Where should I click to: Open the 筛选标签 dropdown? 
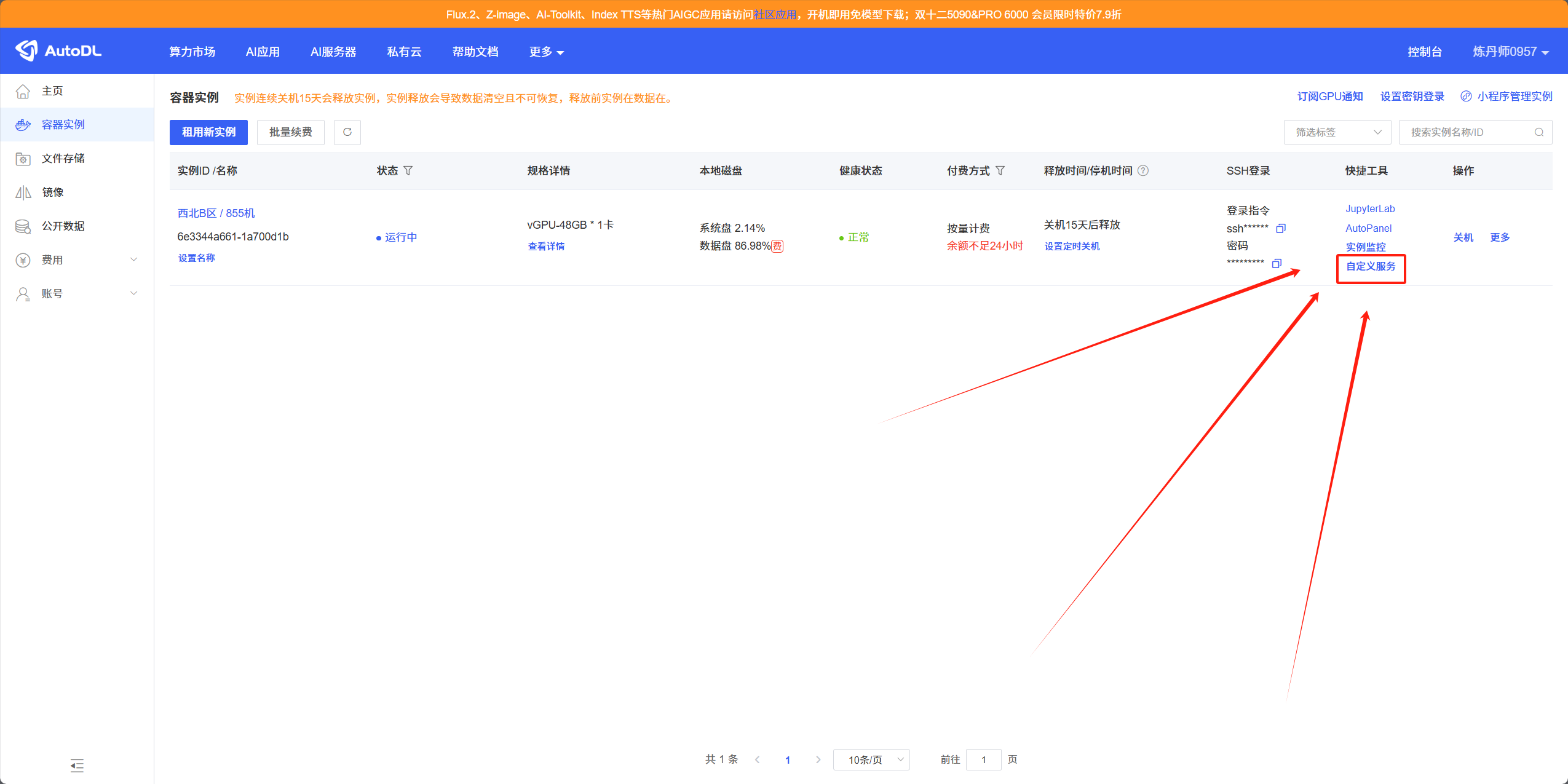coord(1337,132)
